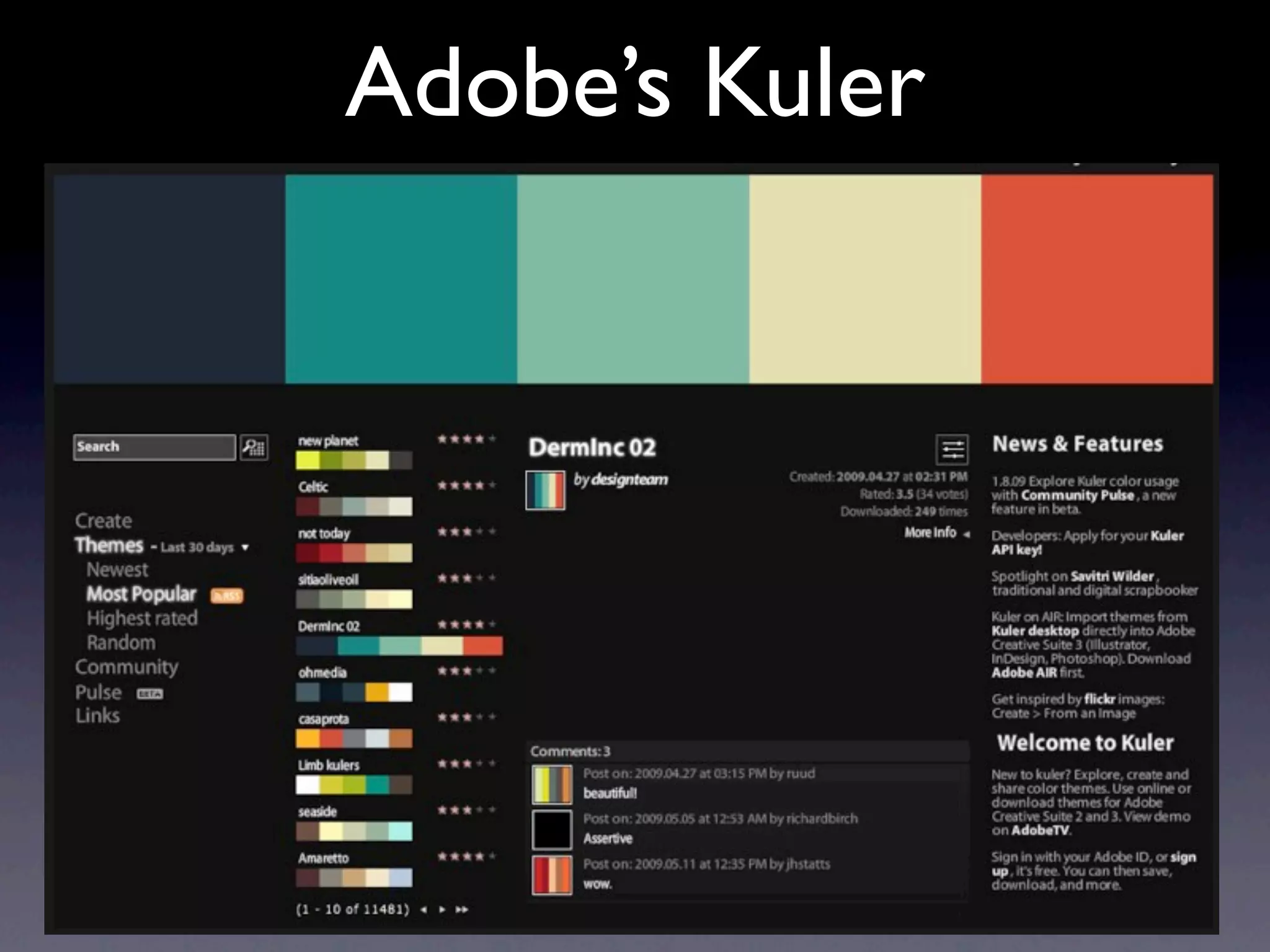
Task: Select Random themes
Action: point(121,643)
